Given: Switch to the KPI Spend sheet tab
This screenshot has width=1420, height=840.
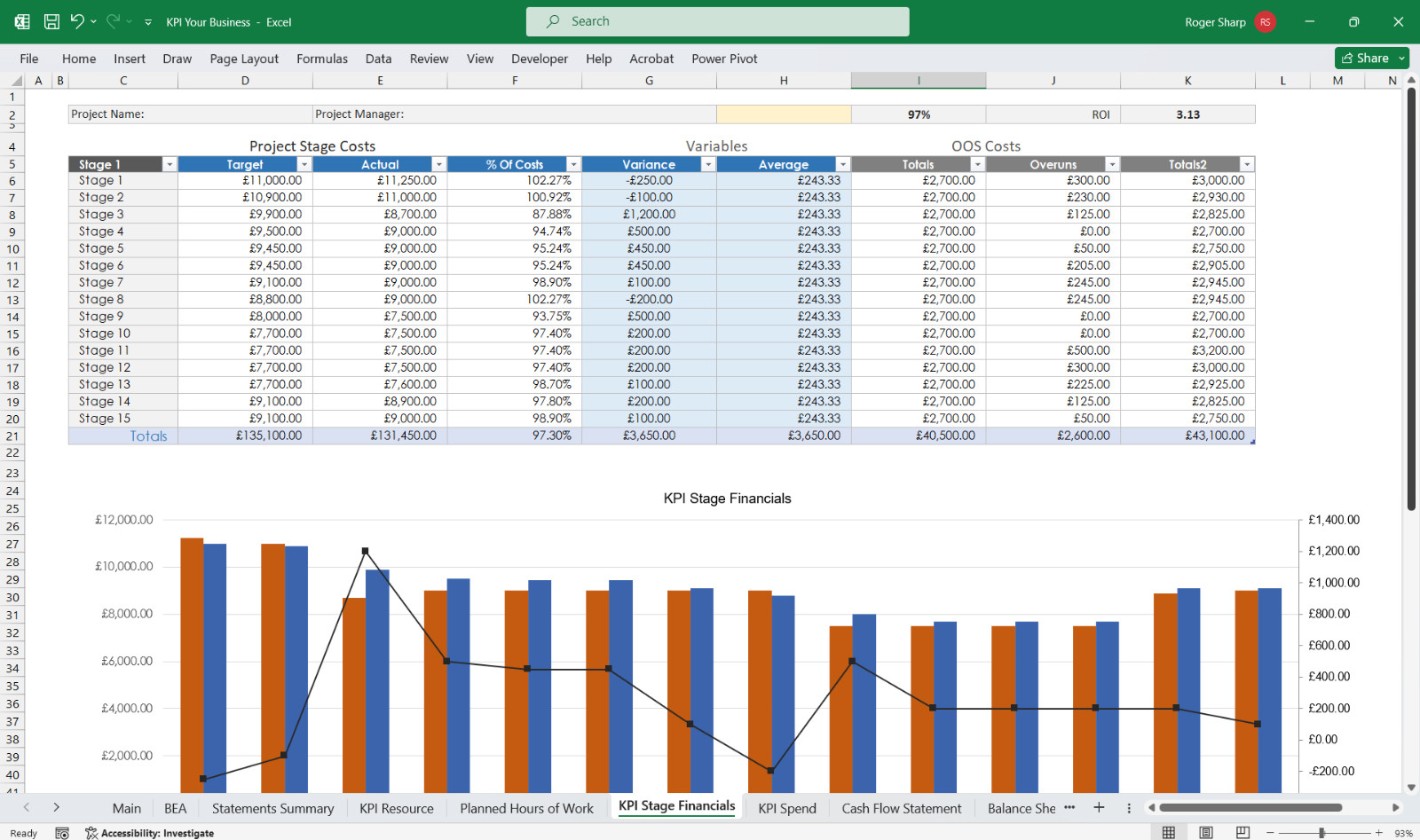Looking at the screenshot, I should pyautogui.click(x=787, y=808).
